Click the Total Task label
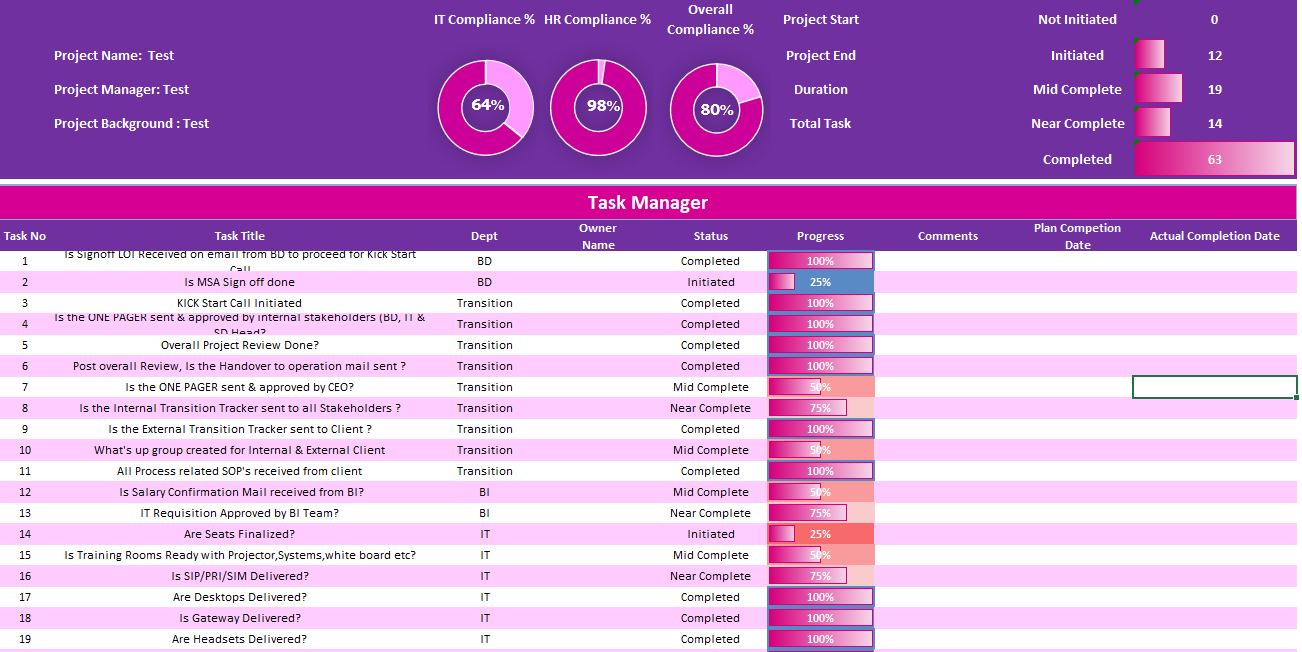Image resolution: width=1302 pixels, height=652 pixels. point(821,123)
